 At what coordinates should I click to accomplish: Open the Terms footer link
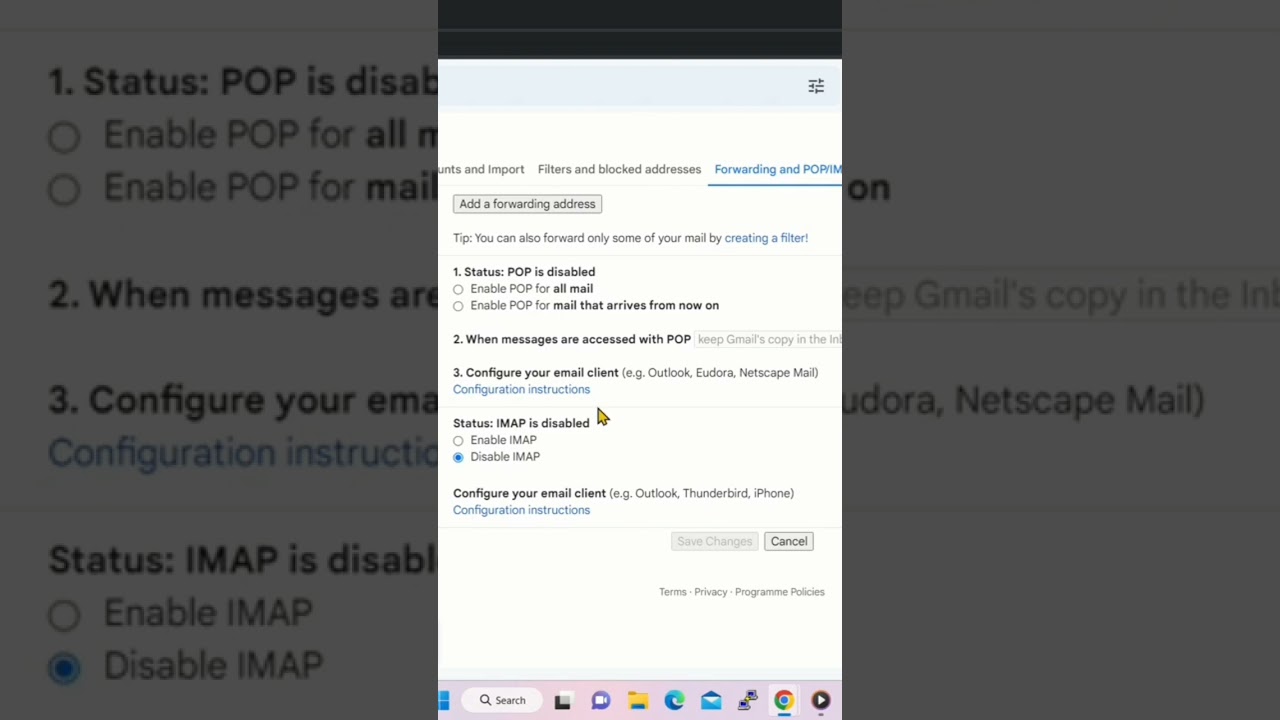coord(673,592)
